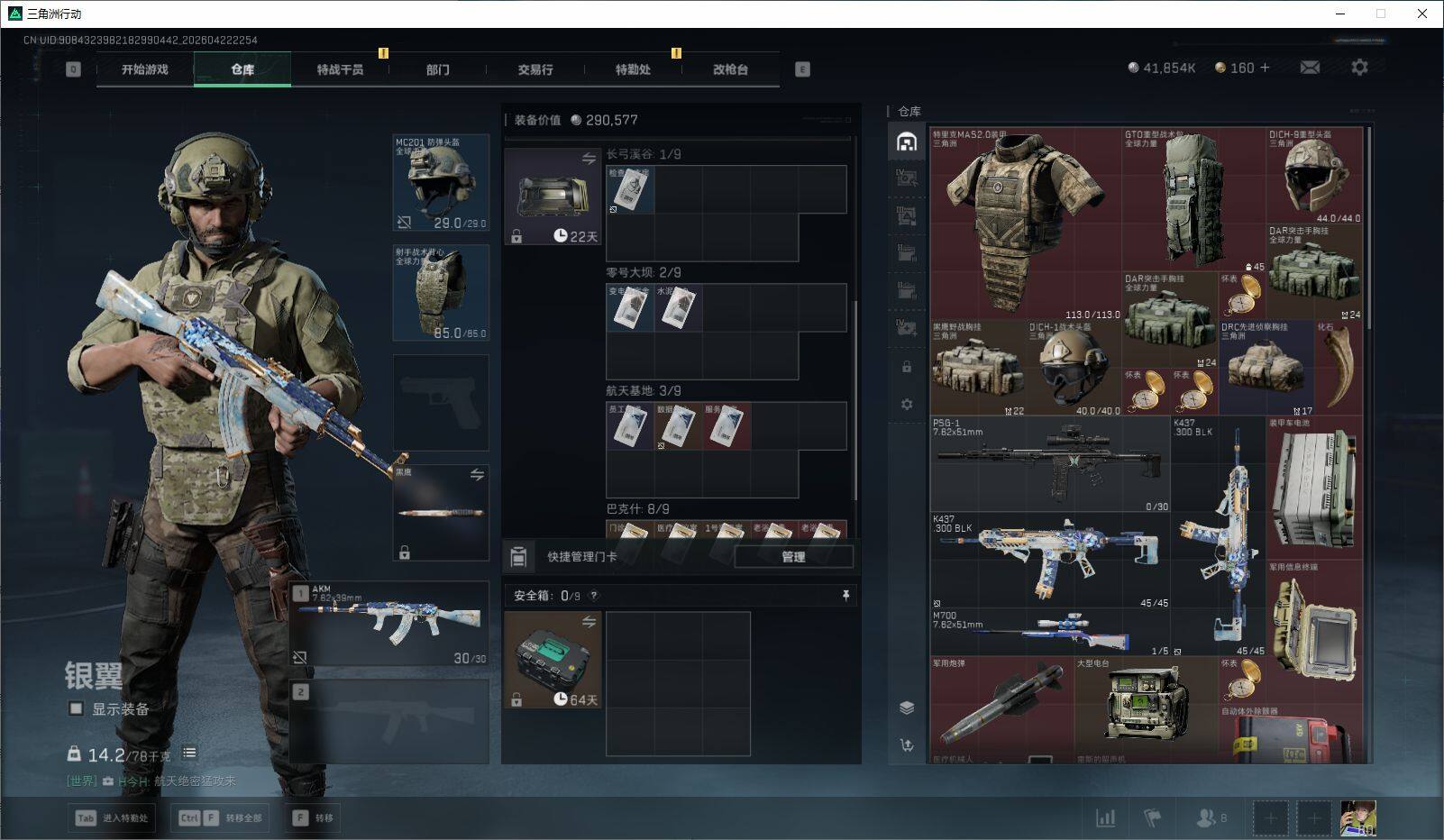Select the sixth warehouse expansion page icon

(907, 327)
